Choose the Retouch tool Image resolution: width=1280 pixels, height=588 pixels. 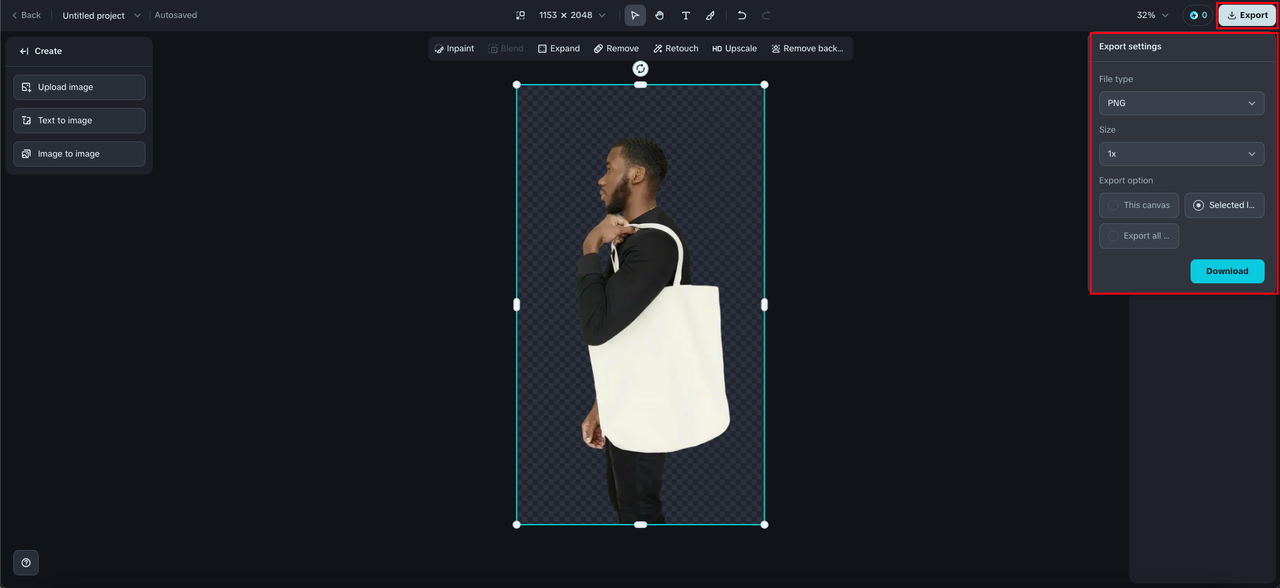tap(676, 48)
